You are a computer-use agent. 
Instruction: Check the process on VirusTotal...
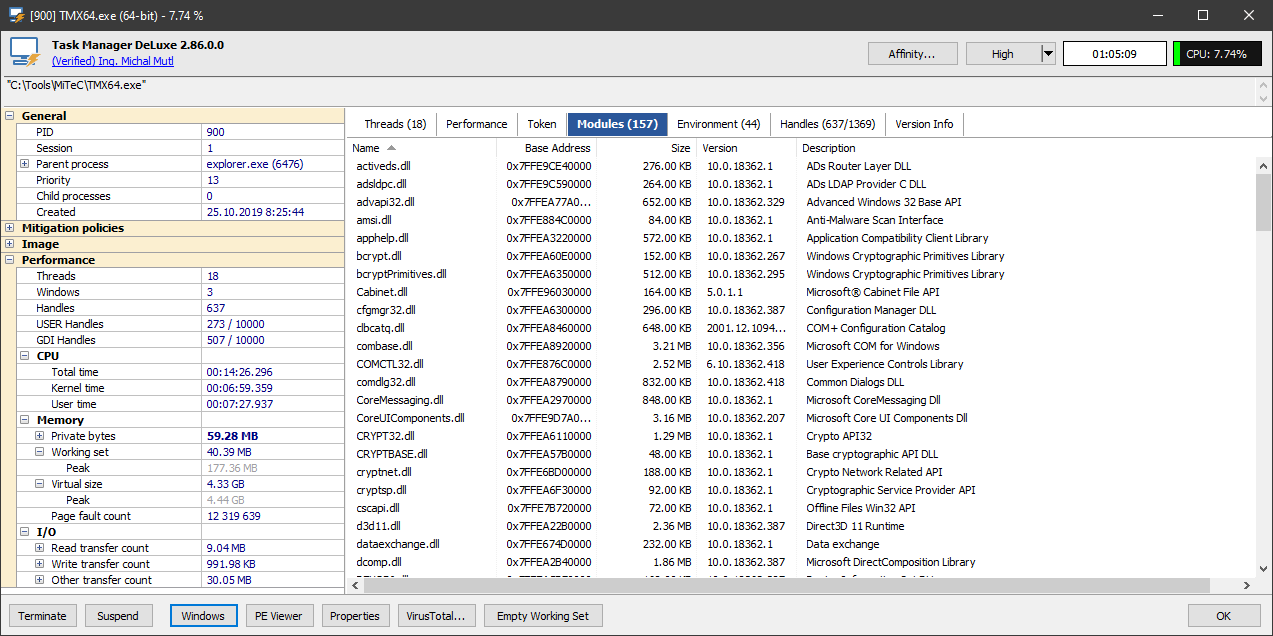pyautogui.click(x=436, y=616)
